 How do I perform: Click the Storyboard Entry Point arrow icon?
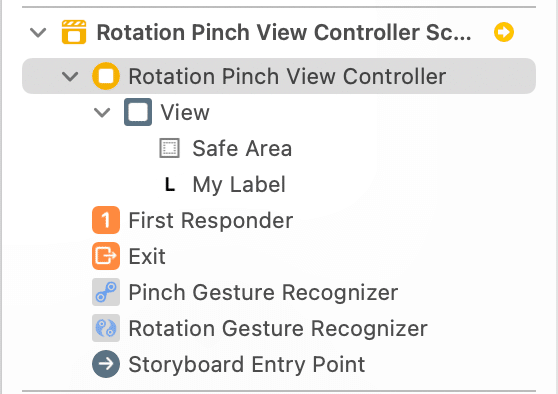pos(106,364)
